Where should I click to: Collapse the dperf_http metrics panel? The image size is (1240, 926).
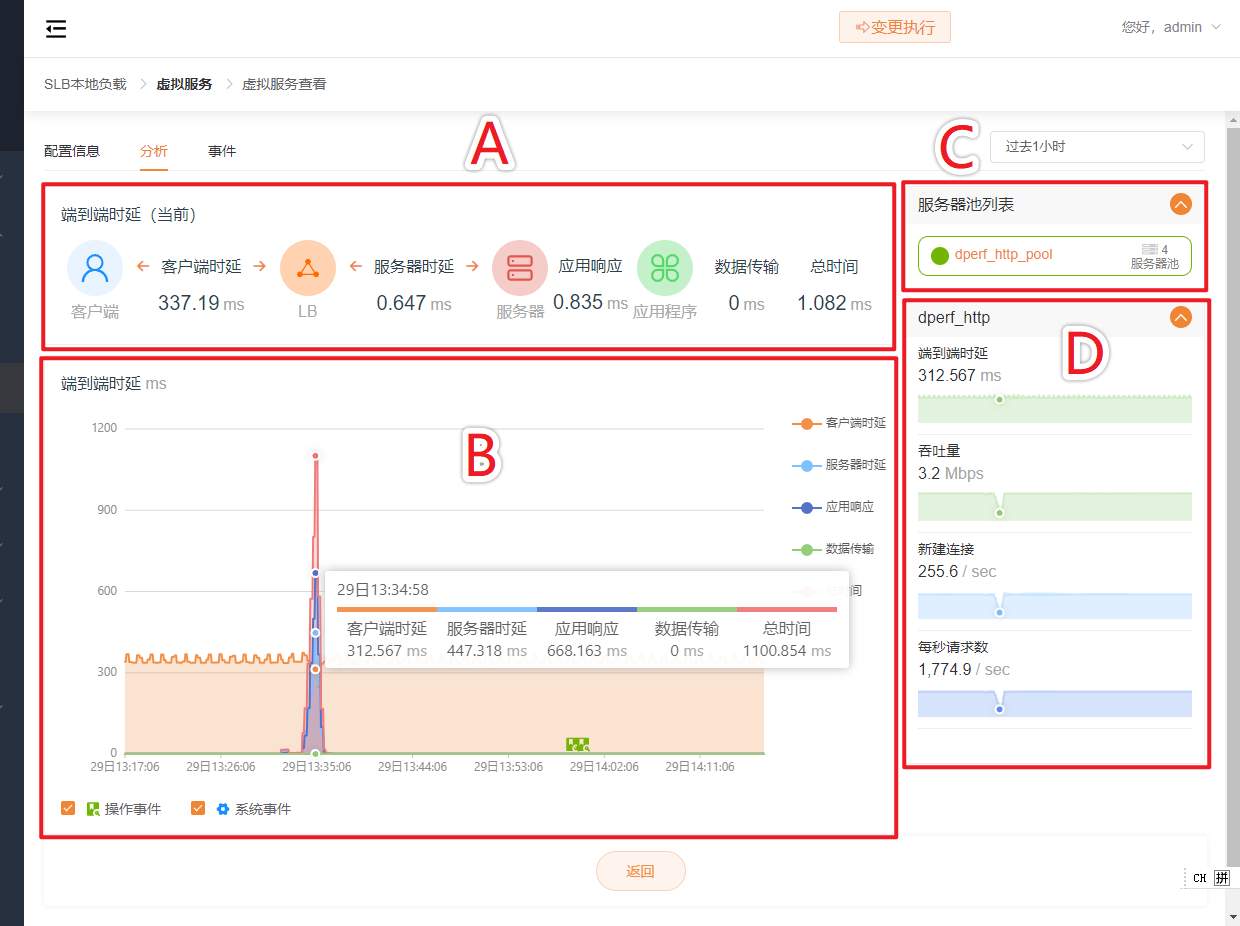1180,318
